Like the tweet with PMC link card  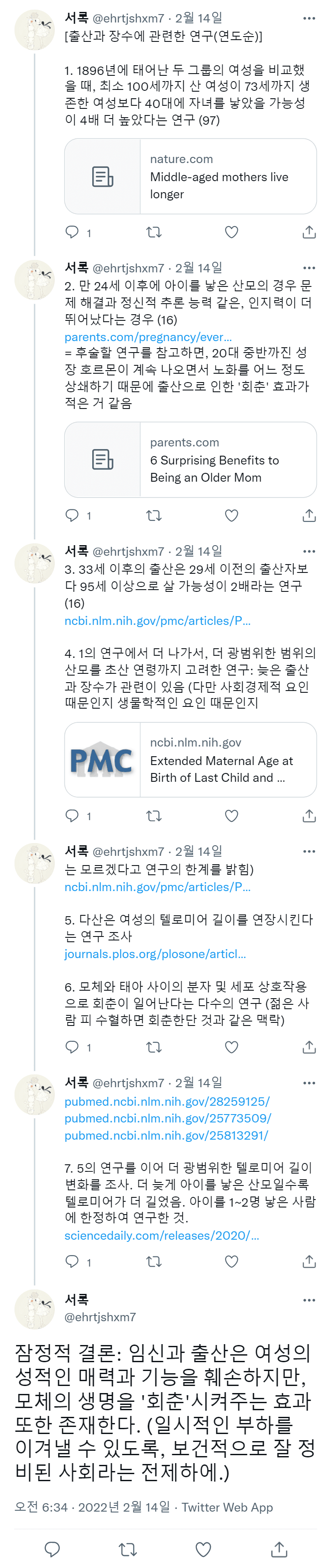pyautogui.click(x=232, y=816)
